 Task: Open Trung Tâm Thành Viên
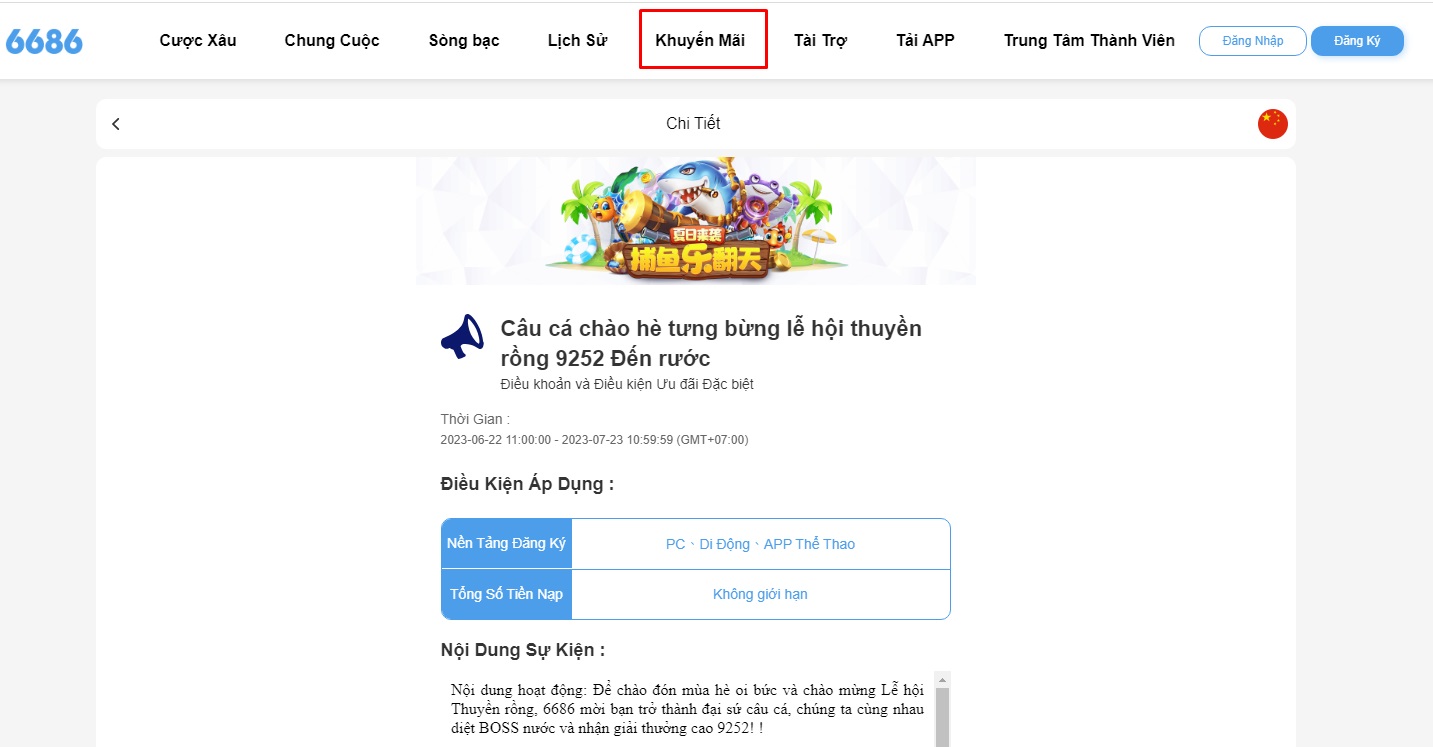click(1089, 41)
